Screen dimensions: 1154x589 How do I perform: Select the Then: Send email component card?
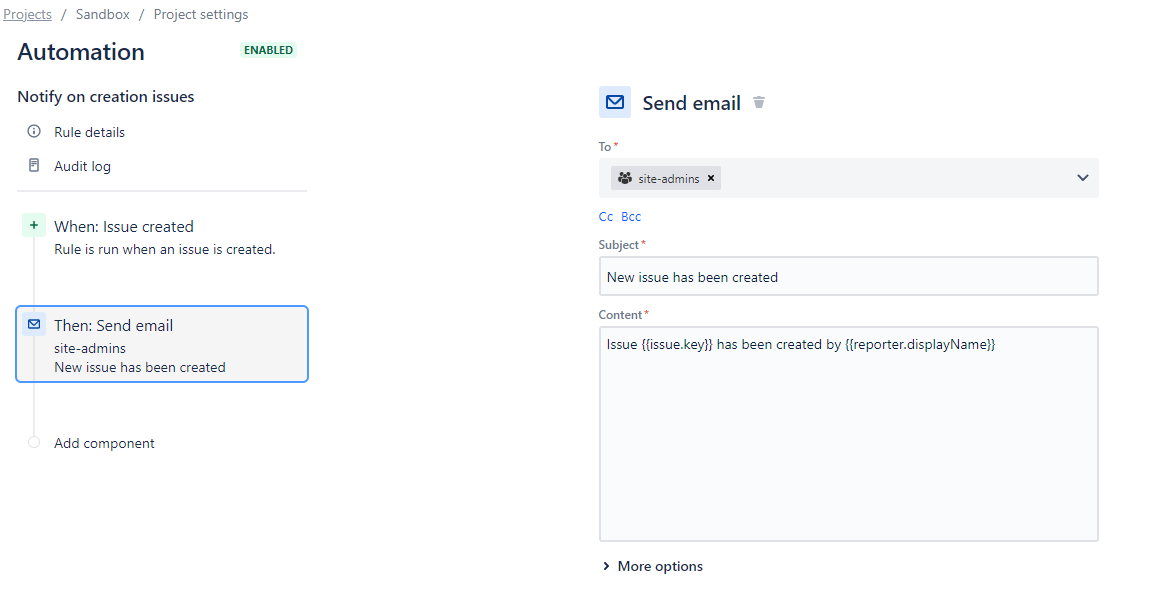pyautogui.click(x=161, y=344)
